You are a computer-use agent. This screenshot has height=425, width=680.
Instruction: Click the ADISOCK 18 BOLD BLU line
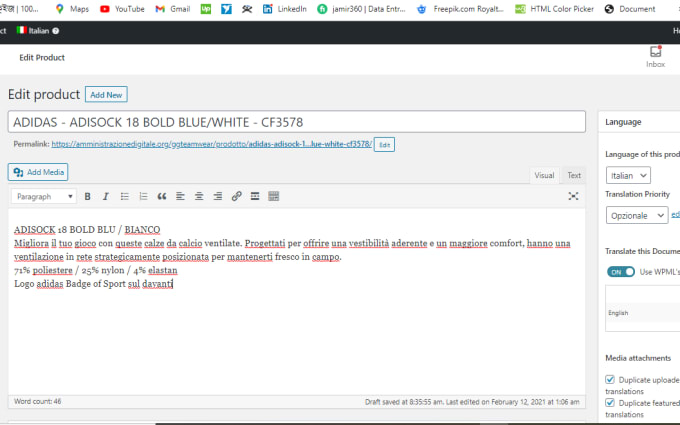point(87,229)
